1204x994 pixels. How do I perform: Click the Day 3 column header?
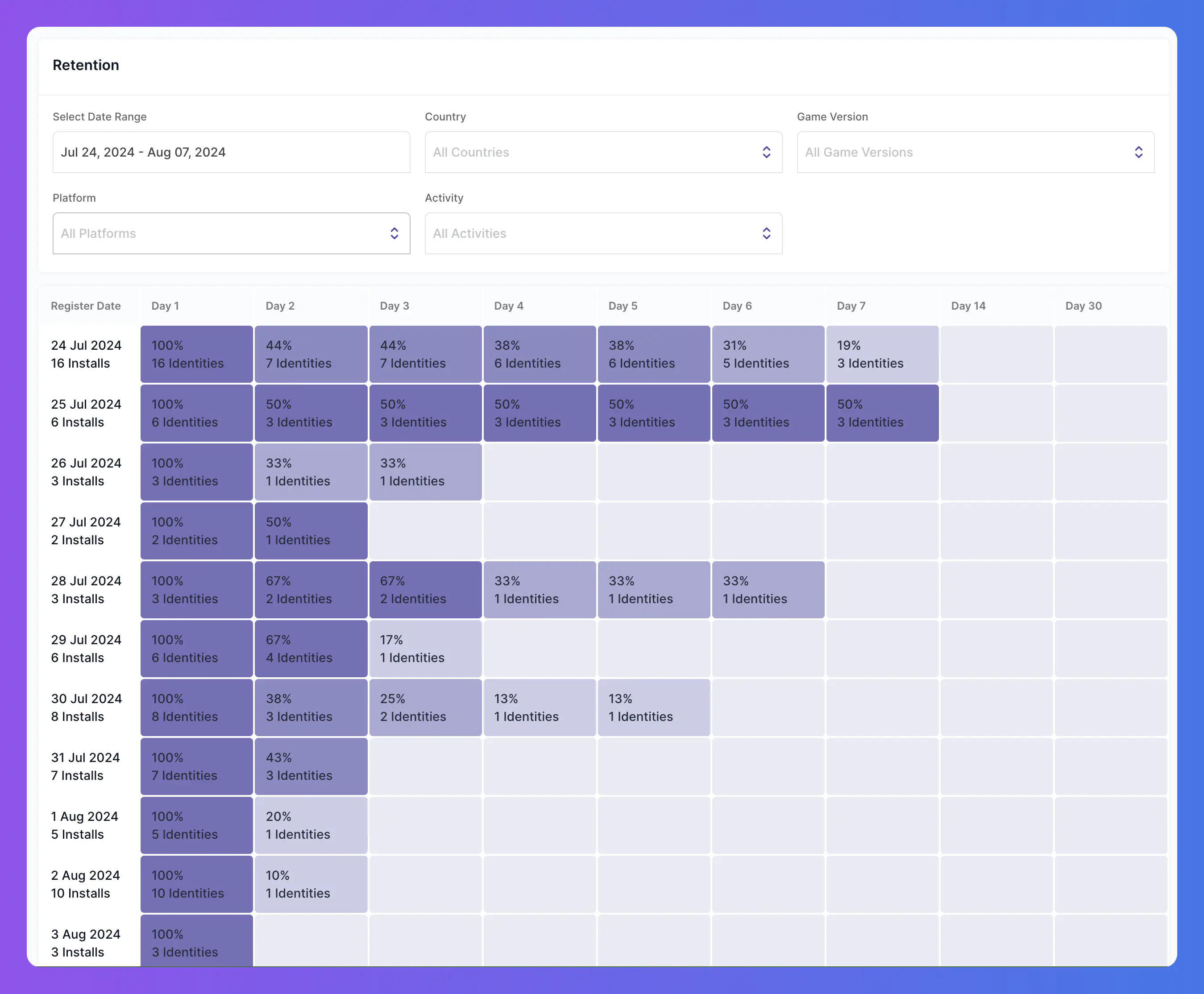(394, 306)
